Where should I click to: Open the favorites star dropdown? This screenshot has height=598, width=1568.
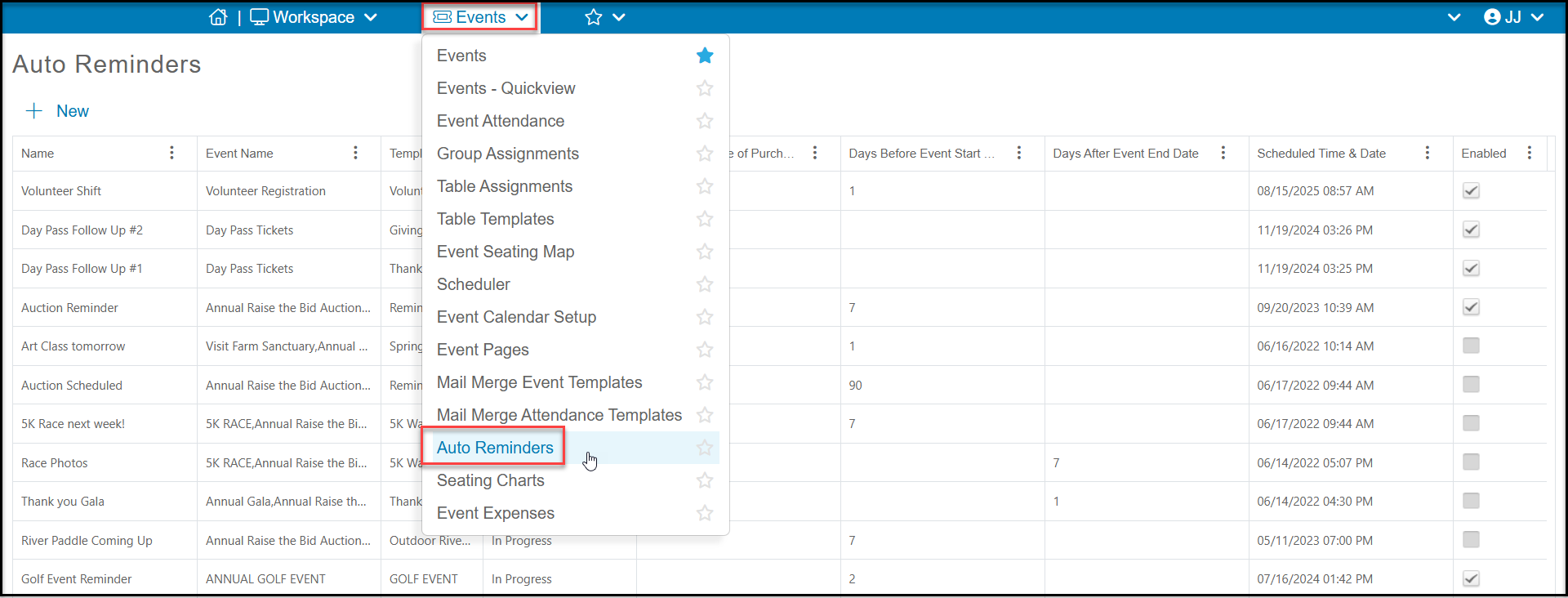(x=604, y=17)
